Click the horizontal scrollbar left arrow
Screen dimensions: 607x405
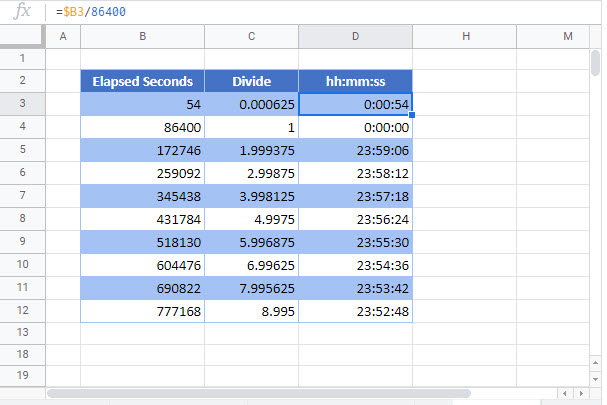tap(565, 393)
